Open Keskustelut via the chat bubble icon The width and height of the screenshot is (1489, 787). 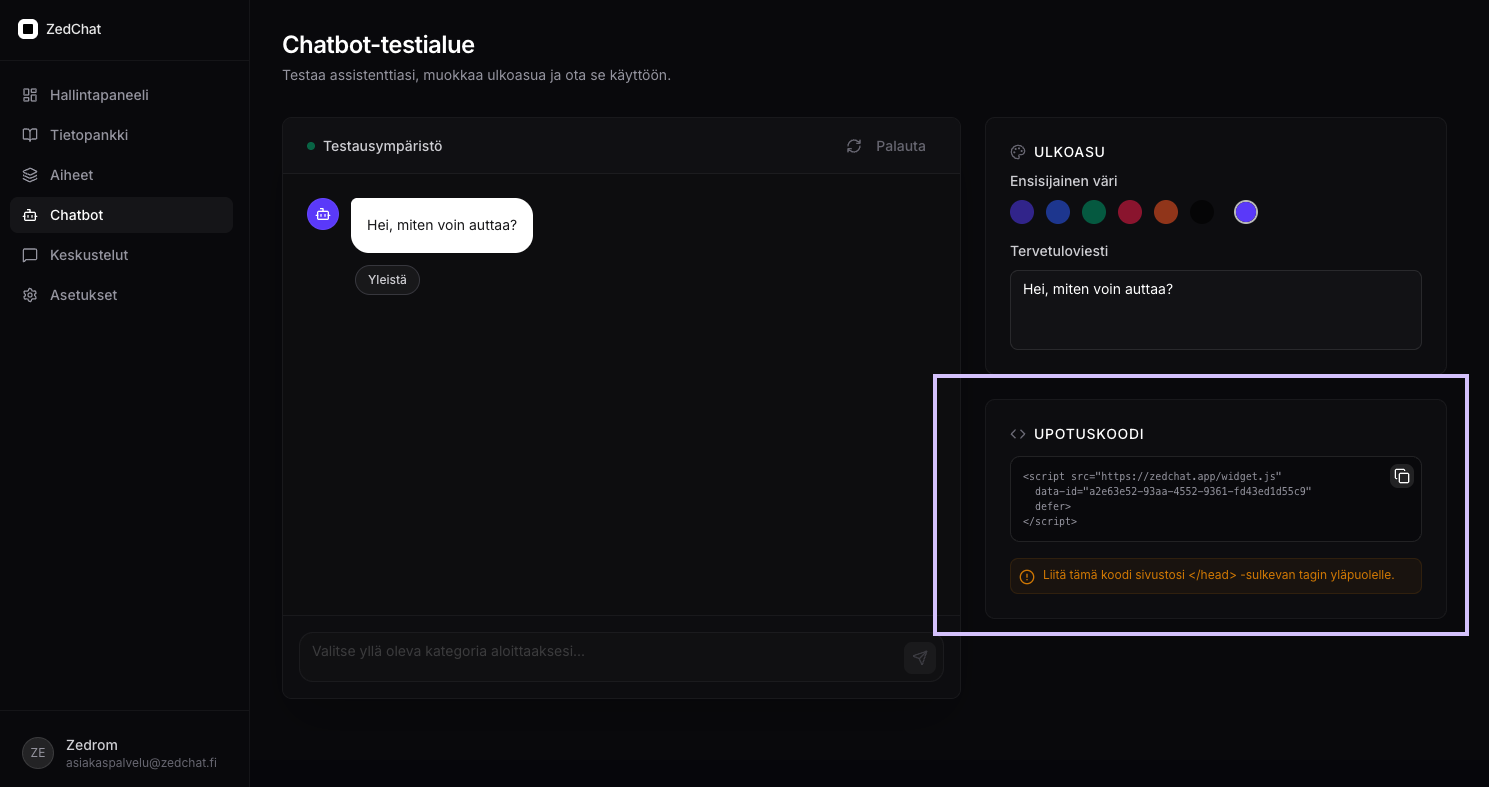29,255
